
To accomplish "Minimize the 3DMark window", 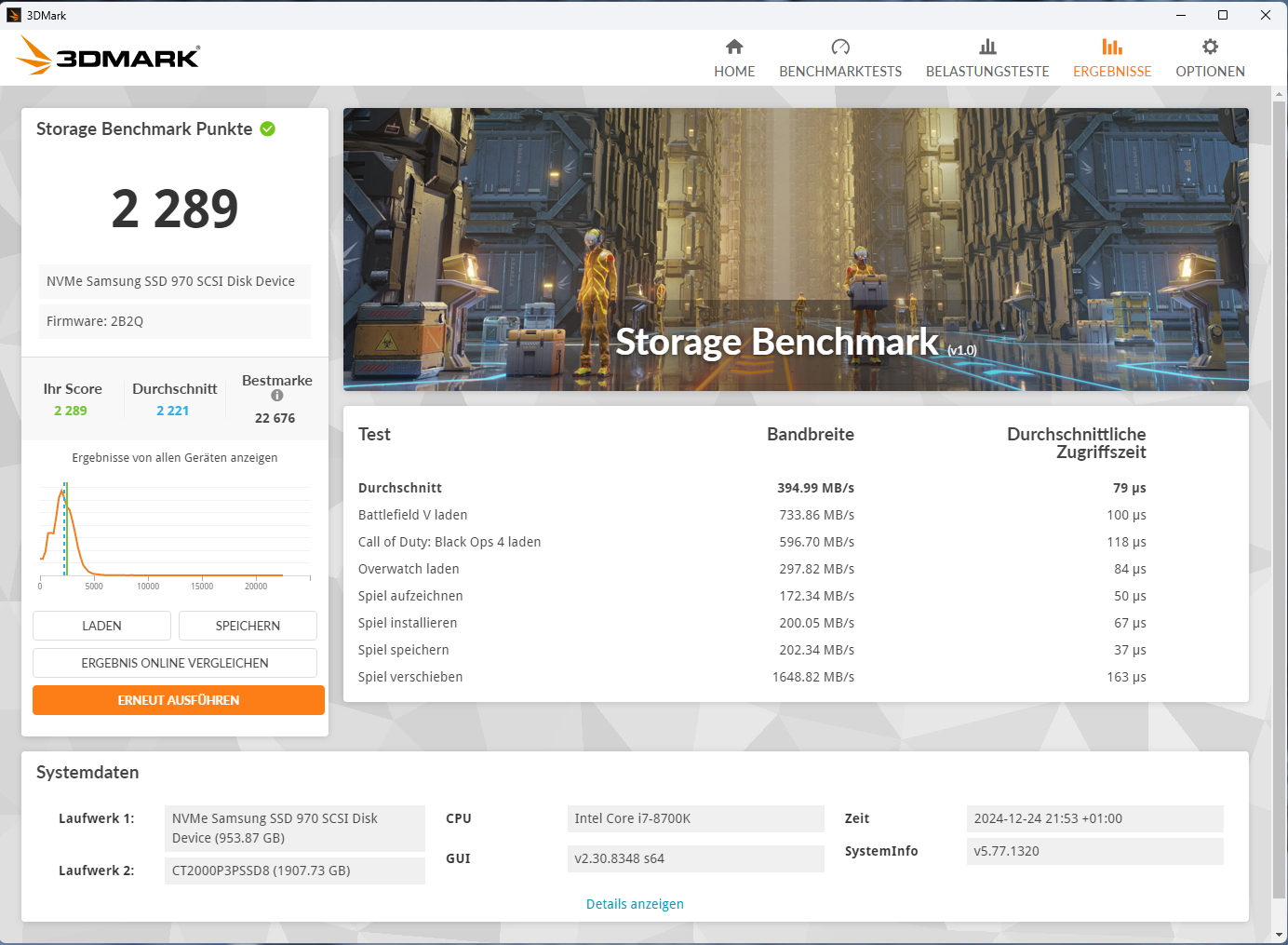I will [1180, 15].
